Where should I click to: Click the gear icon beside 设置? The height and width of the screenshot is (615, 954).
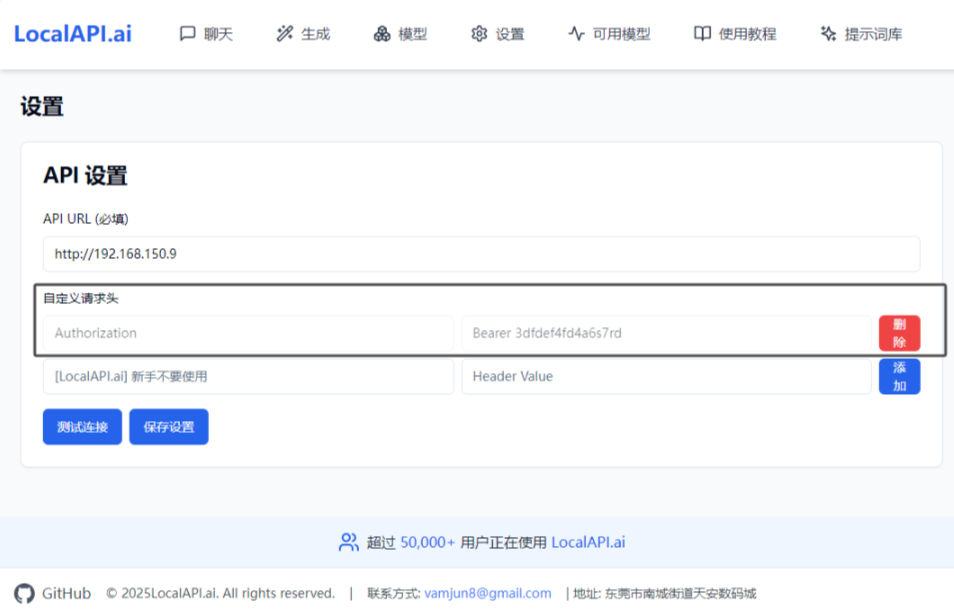coord(478,33)
